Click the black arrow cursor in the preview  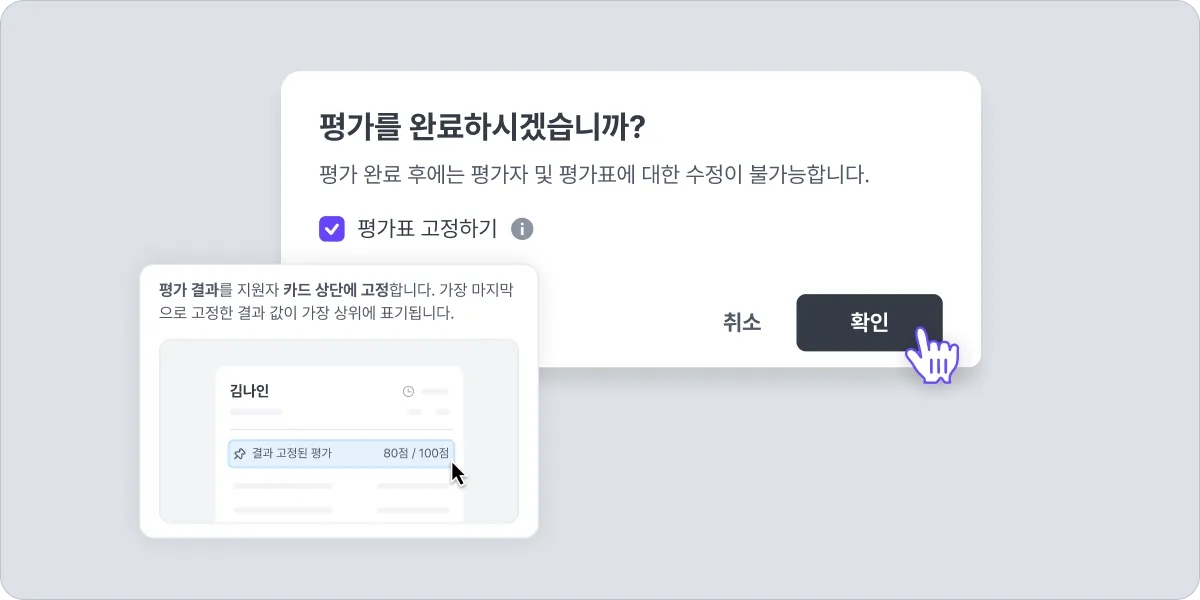[458, 473]
